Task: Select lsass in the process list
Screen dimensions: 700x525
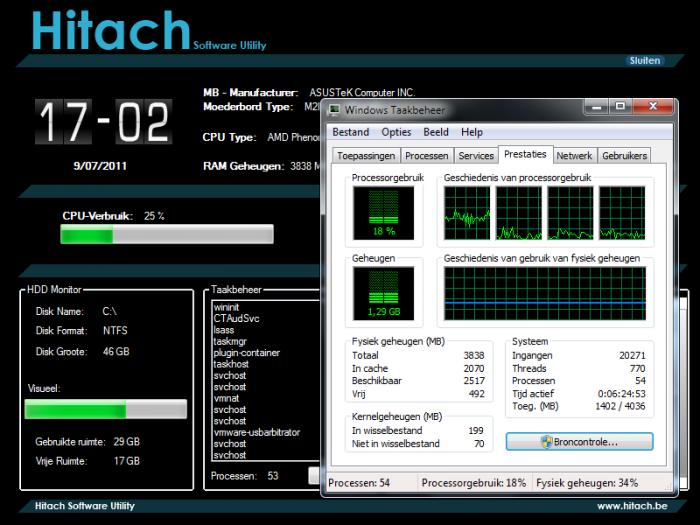Action: pyautogui.click(x=224, y=330)
